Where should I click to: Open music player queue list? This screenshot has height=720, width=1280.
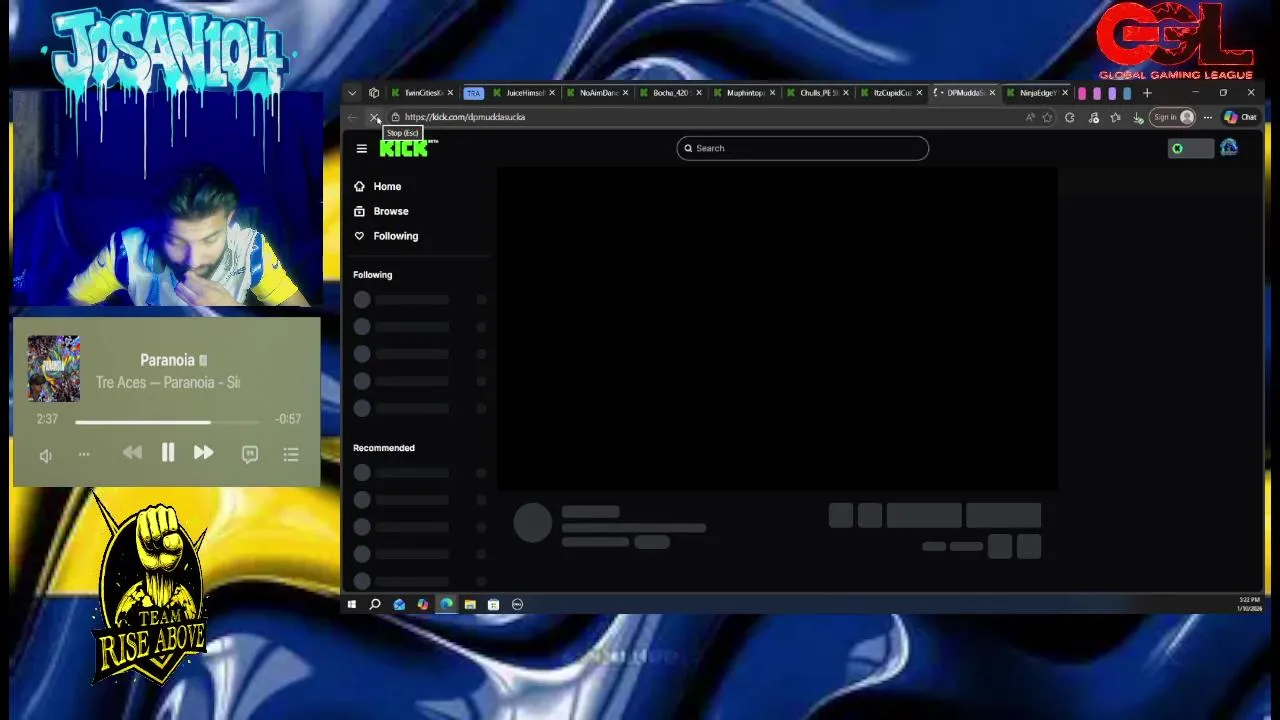point(291,455)
